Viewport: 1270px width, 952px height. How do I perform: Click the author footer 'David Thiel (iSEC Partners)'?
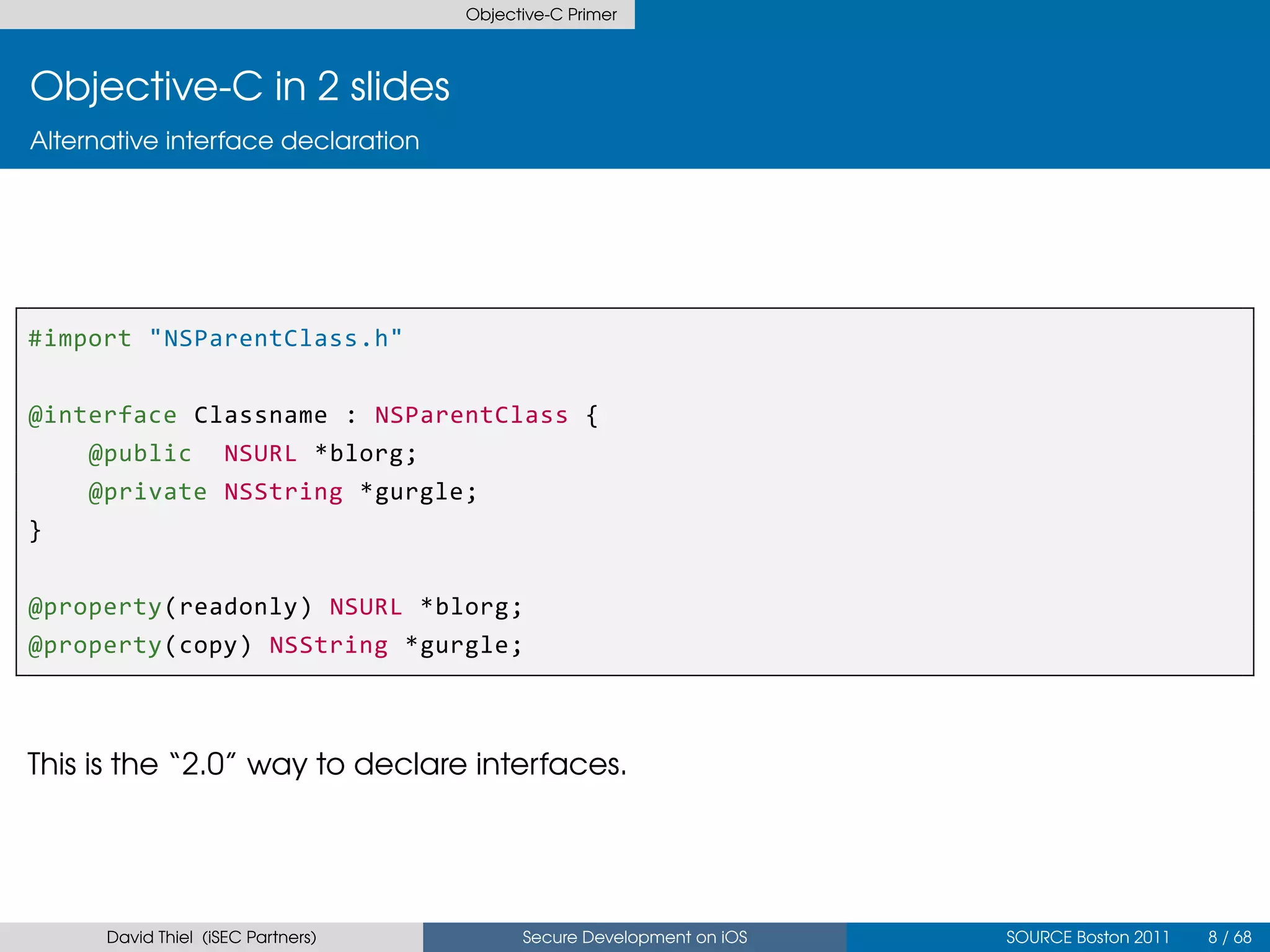pyautogui.click(x=211, y=937)
